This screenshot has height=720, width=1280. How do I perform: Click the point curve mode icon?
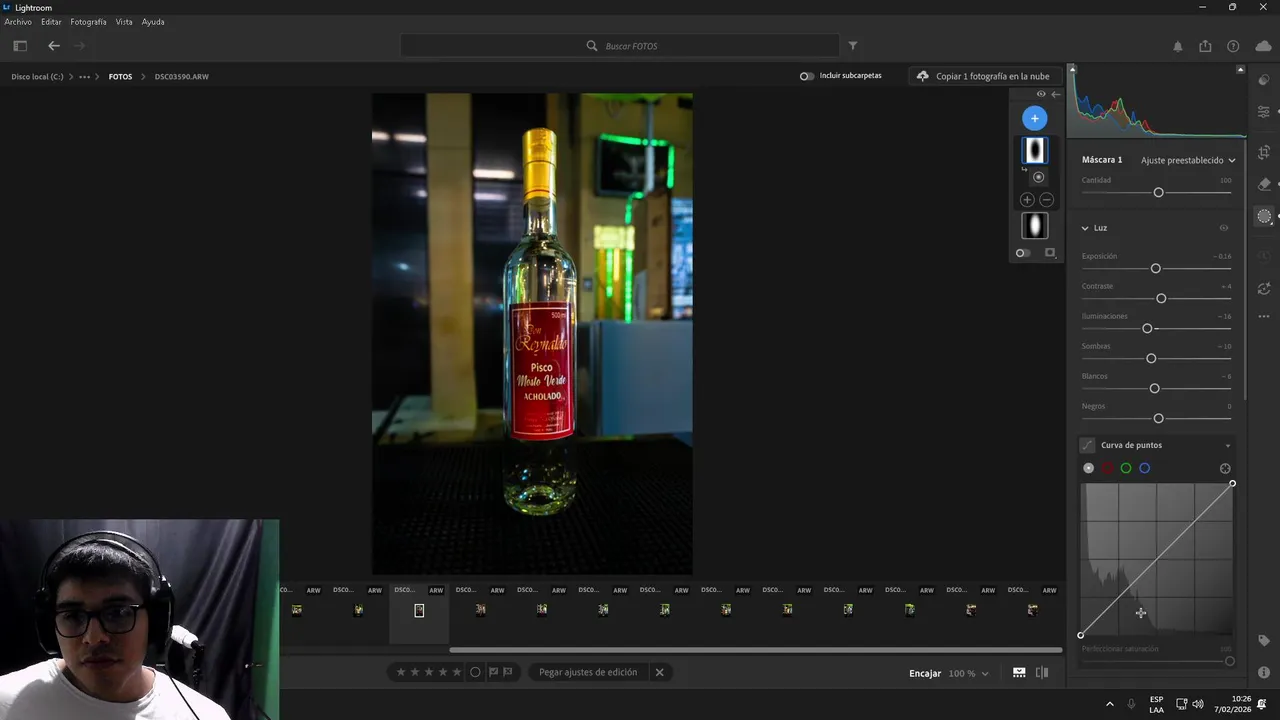(1087, 445)
